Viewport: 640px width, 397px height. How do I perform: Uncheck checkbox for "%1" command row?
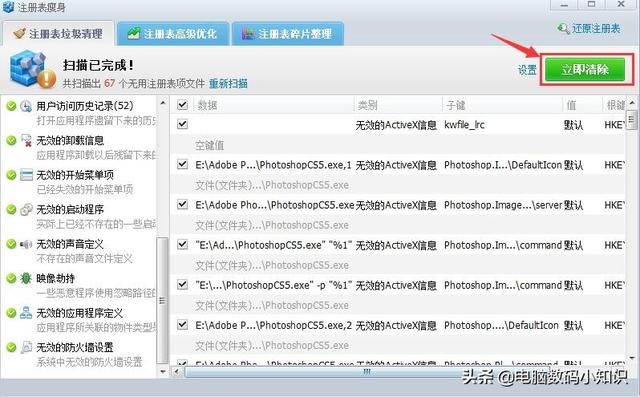pyautogui.click(x=182, y=244)
